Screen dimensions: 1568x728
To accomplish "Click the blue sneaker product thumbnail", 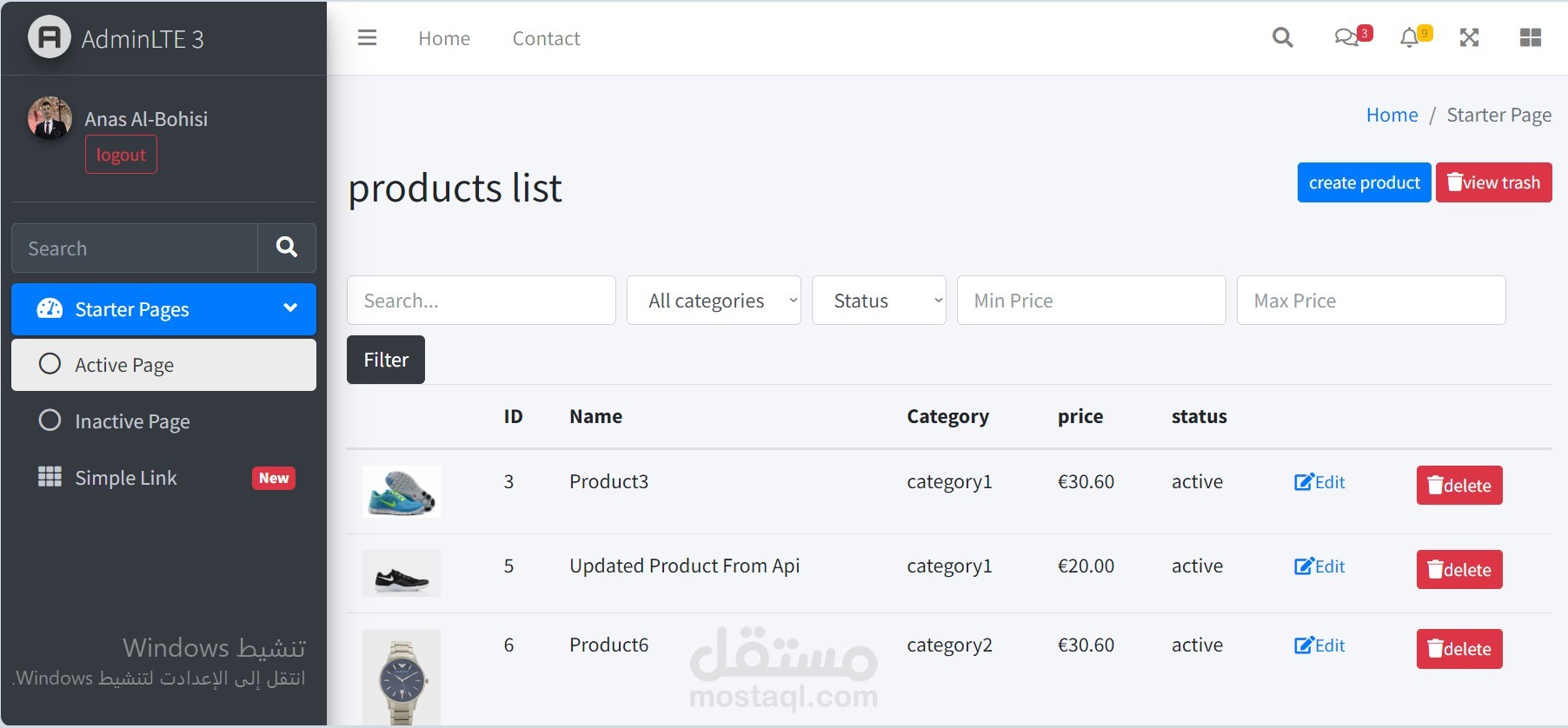I will pyautogui.click(x=402, y=491).
